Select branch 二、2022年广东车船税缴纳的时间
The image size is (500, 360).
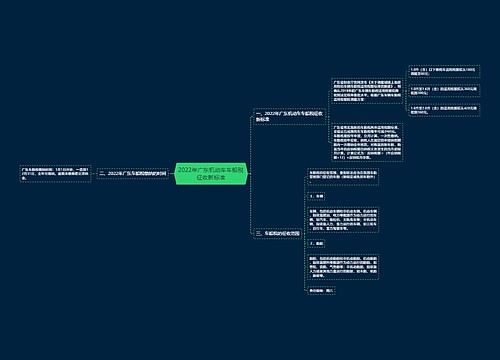pos(133,174)
